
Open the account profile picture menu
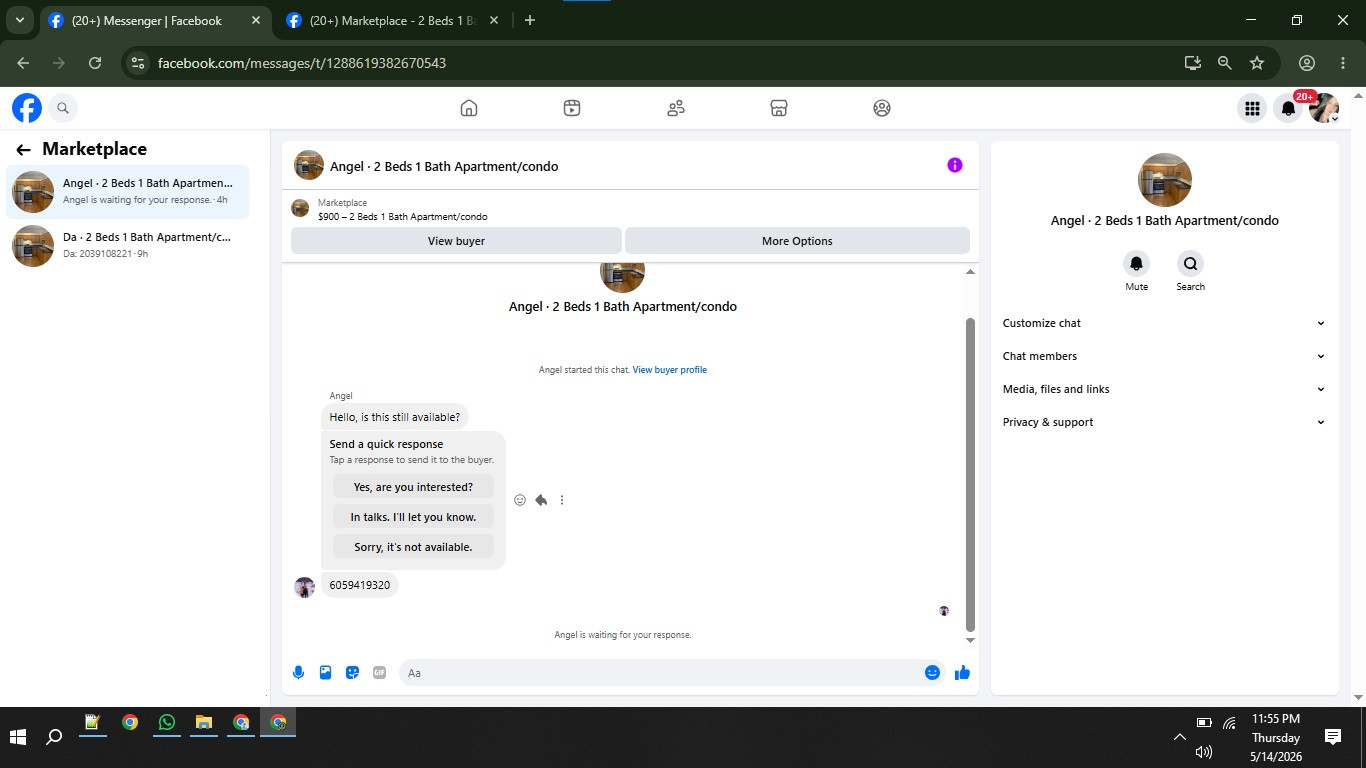[1324, 108]
